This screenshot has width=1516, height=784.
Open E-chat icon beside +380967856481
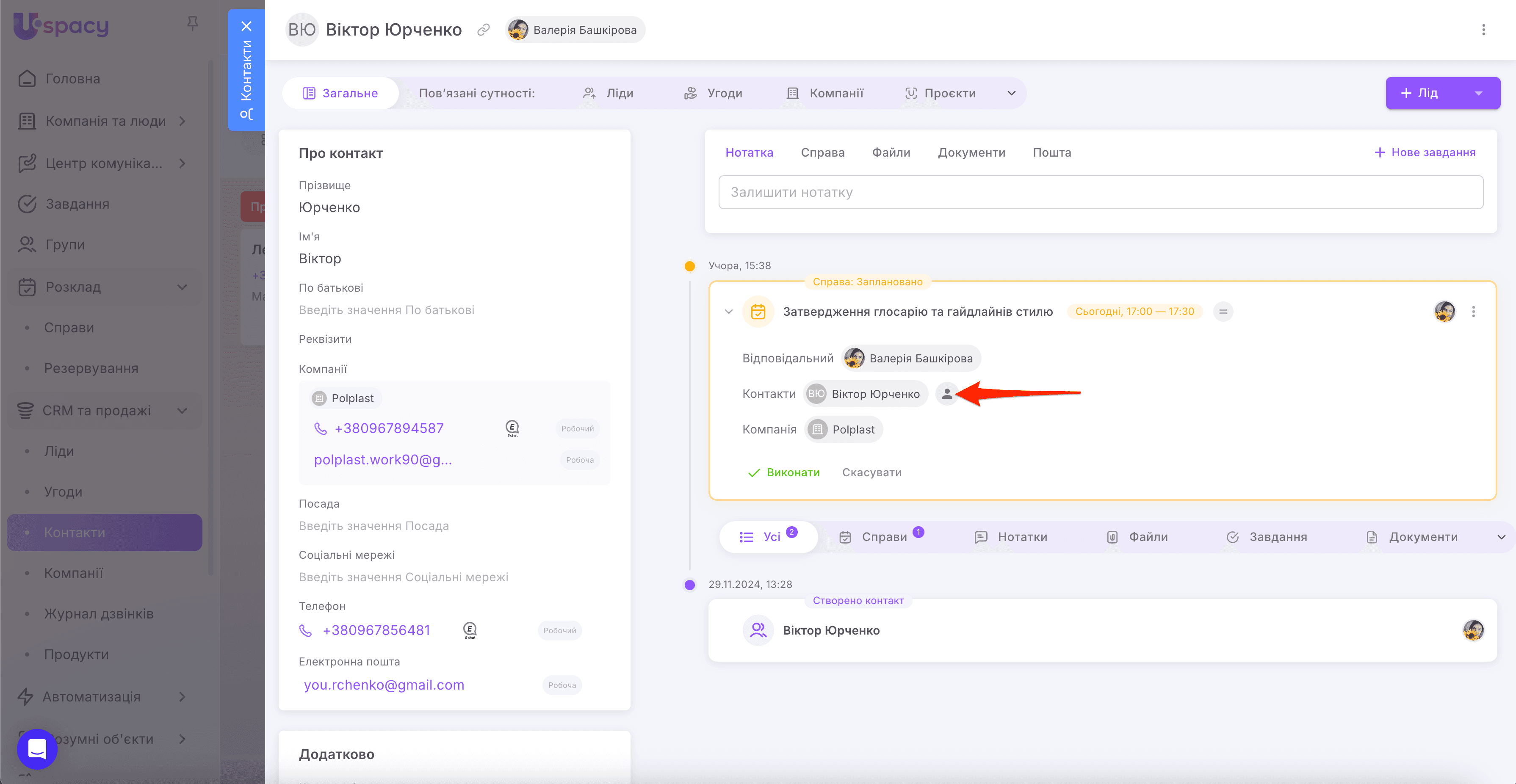[470, 630]
